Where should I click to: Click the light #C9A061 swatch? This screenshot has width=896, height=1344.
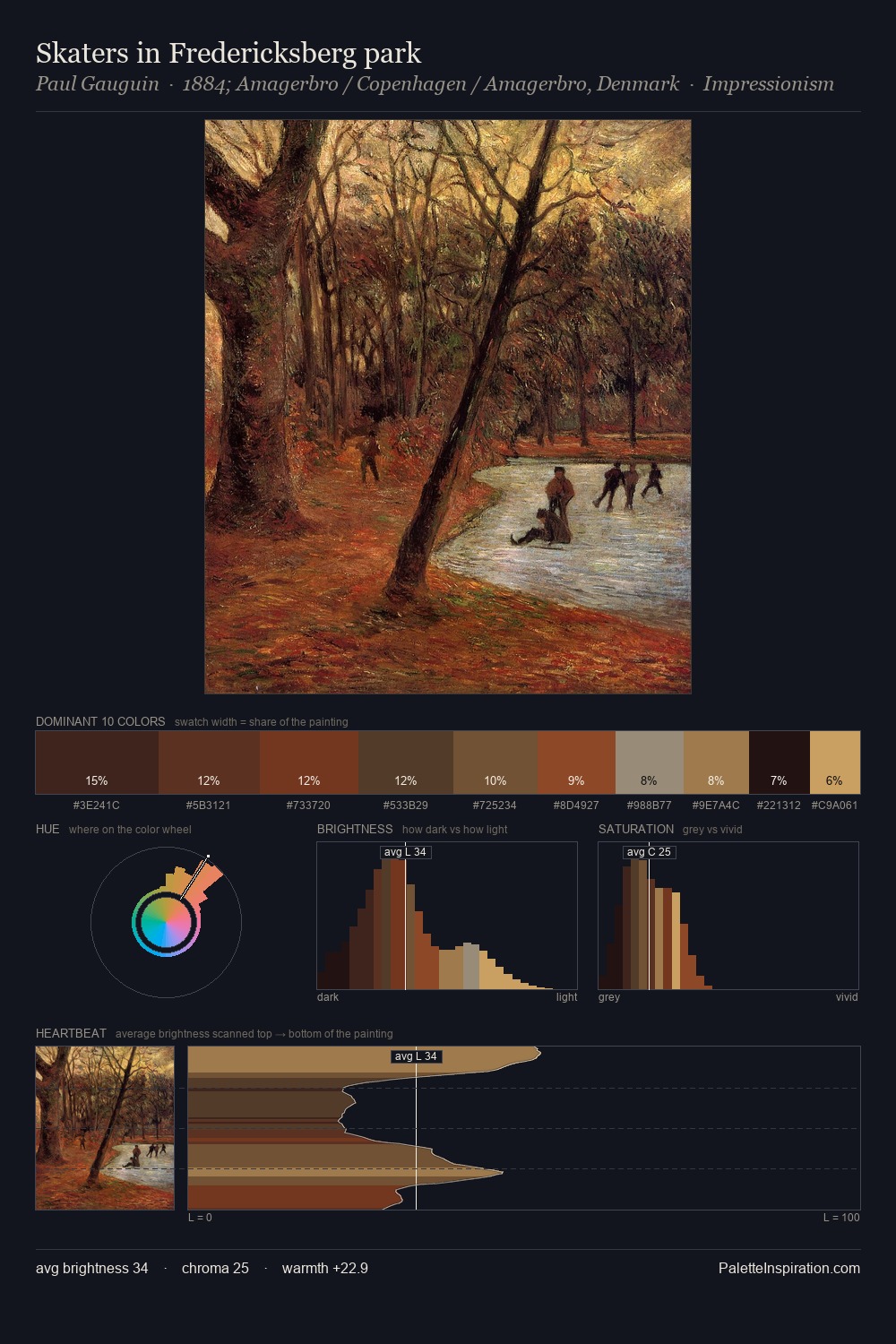pyautogui.click(x=835, y=762)
